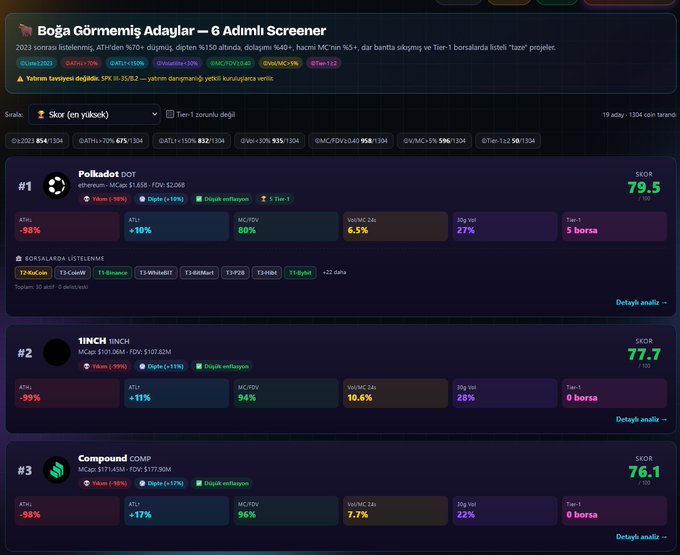
Task: Click the T1-Binance exchange tag
Action: click(112, 273)
